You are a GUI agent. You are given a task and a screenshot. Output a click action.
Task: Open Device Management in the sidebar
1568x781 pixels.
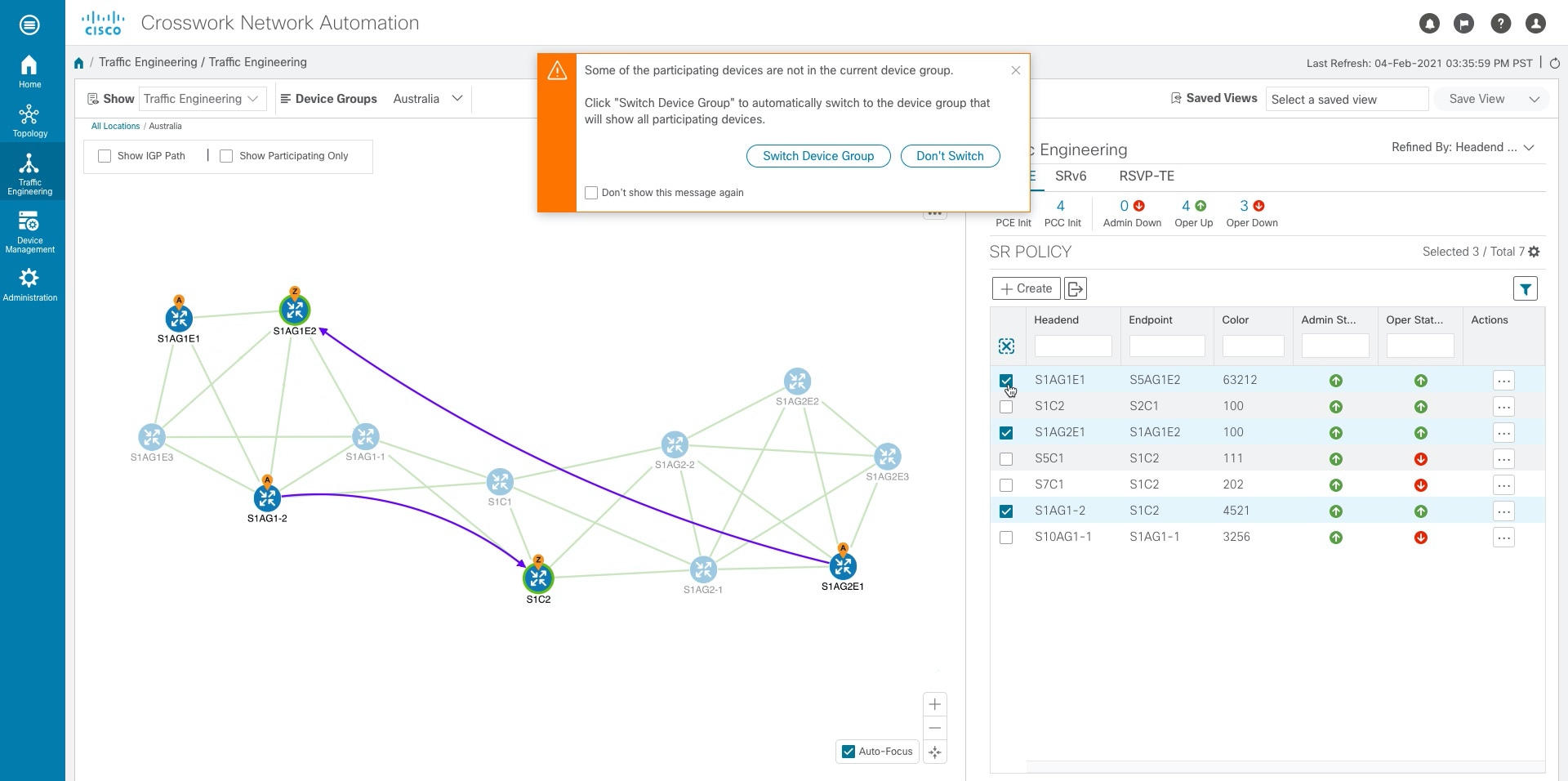coord(29,232)
